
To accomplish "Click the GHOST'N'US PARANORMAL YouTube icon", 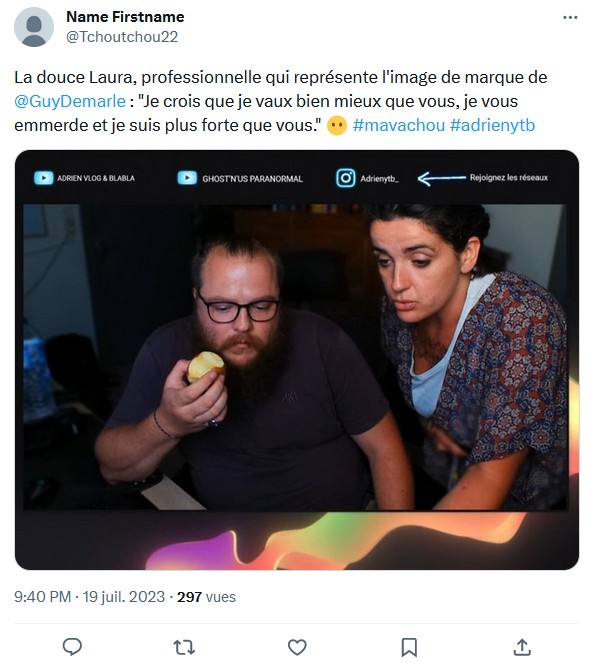I will click(187, 178).
